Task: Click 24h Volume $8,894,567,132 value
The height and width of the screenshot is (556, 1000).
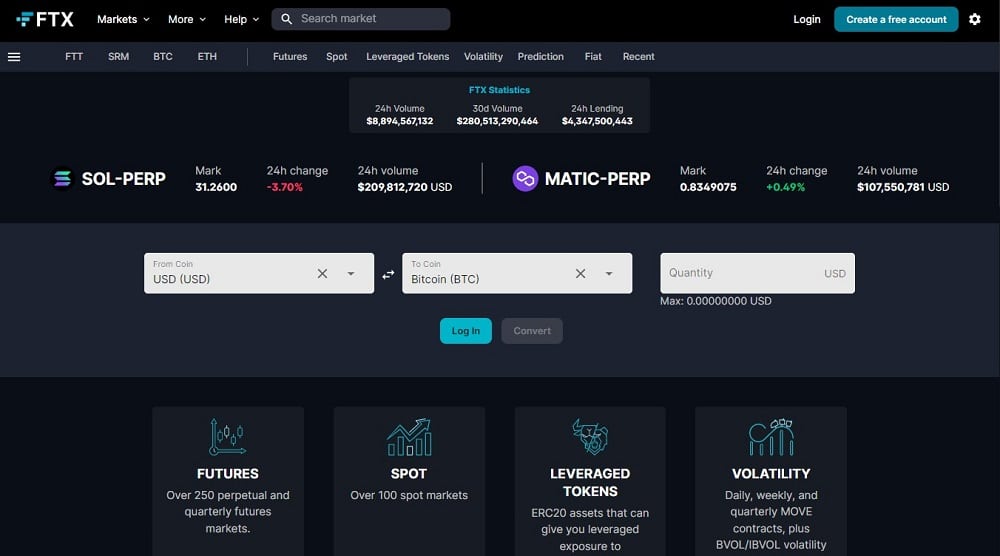Action: pos(400,121)
